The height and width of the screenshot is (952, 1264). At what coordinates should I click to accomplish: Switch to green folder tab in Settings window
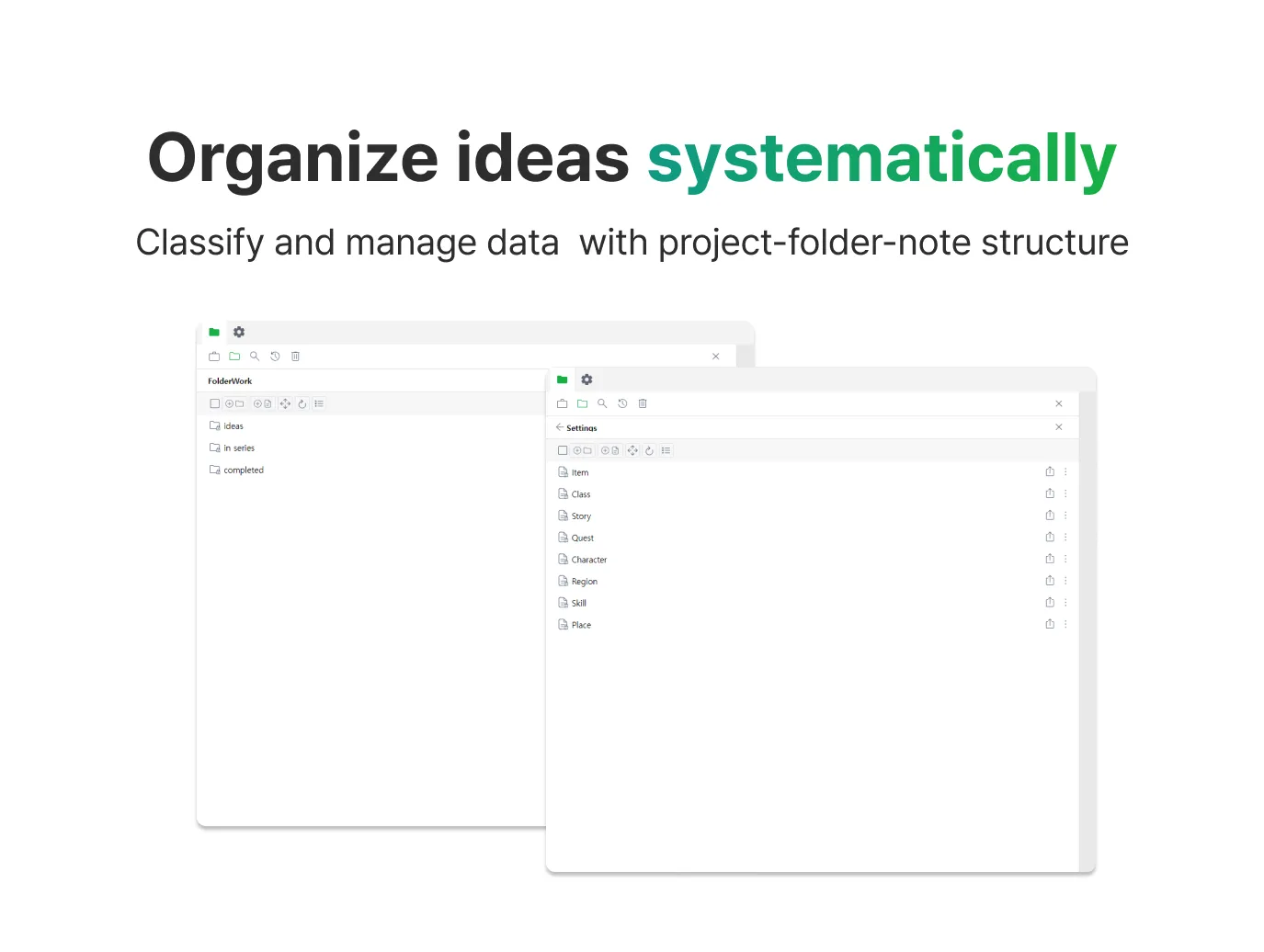tap(563, 380)
